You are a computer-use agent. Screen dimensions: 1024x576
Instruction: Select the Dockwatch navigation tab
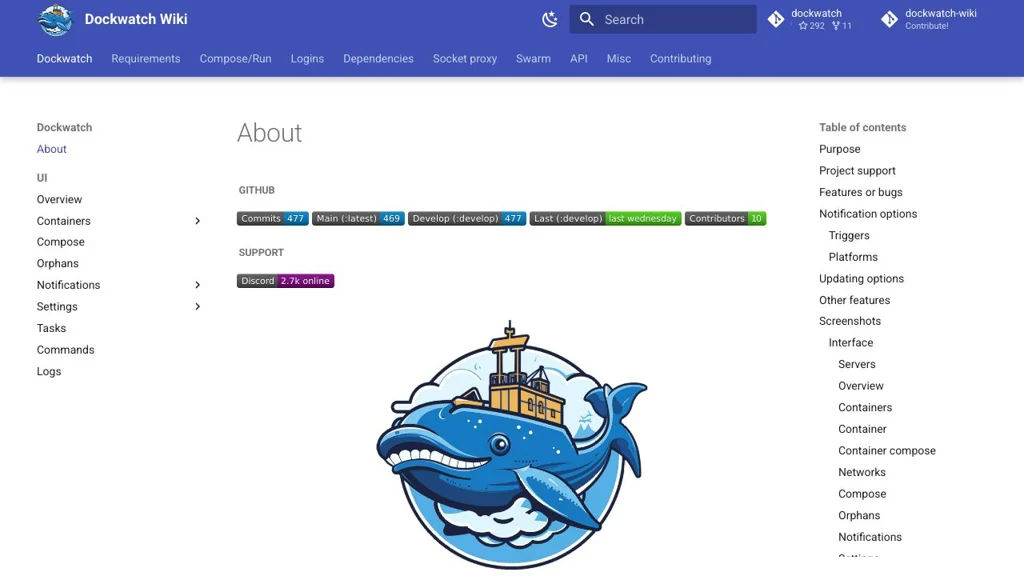(64, 59)
